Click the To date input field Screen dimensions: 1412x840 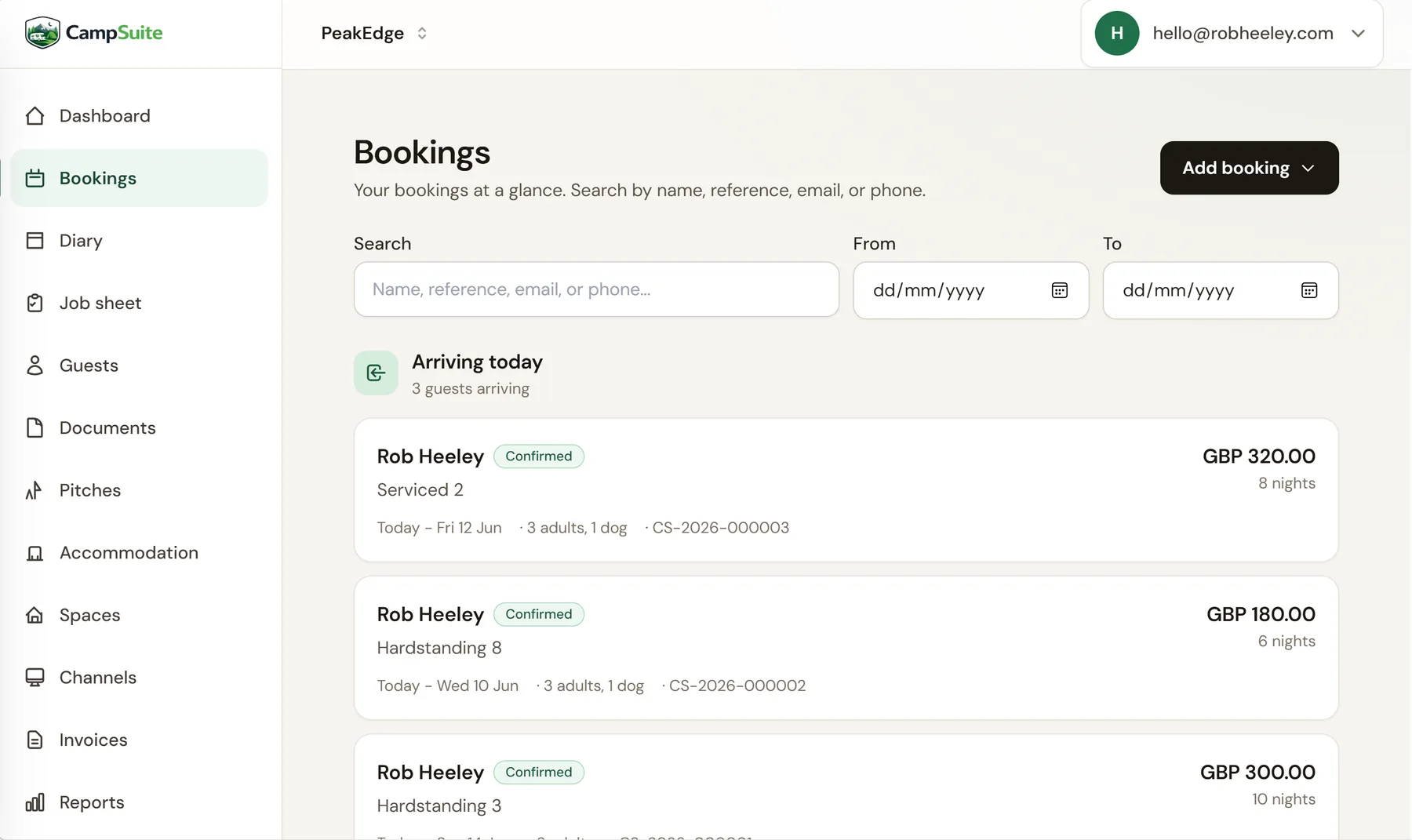click(x=1221, y=290)
